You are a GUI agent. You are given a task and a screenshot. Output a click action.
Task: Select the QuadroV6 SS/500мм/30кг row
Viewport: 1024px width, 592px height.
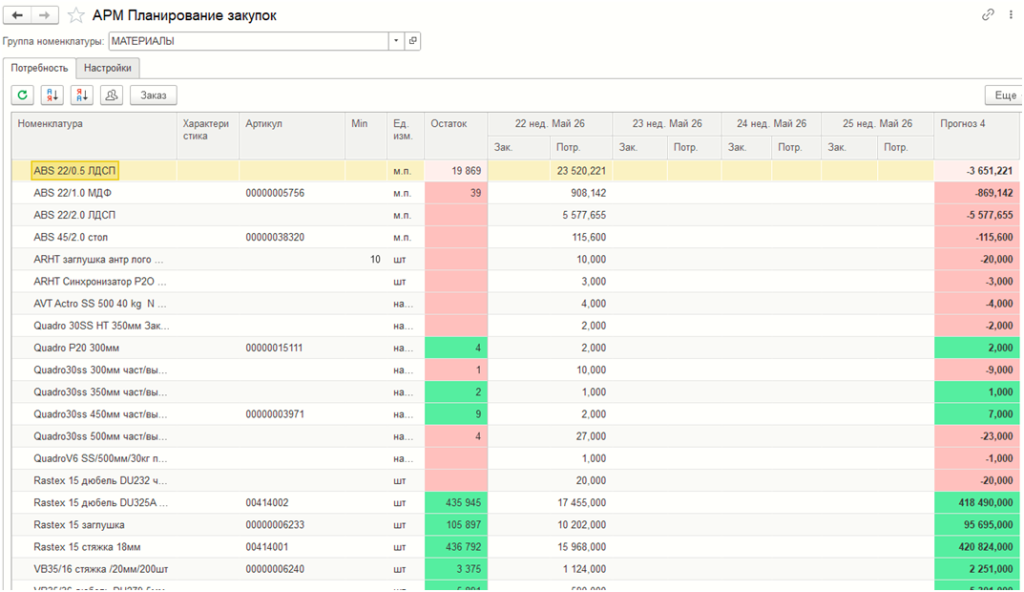point(516,459)
